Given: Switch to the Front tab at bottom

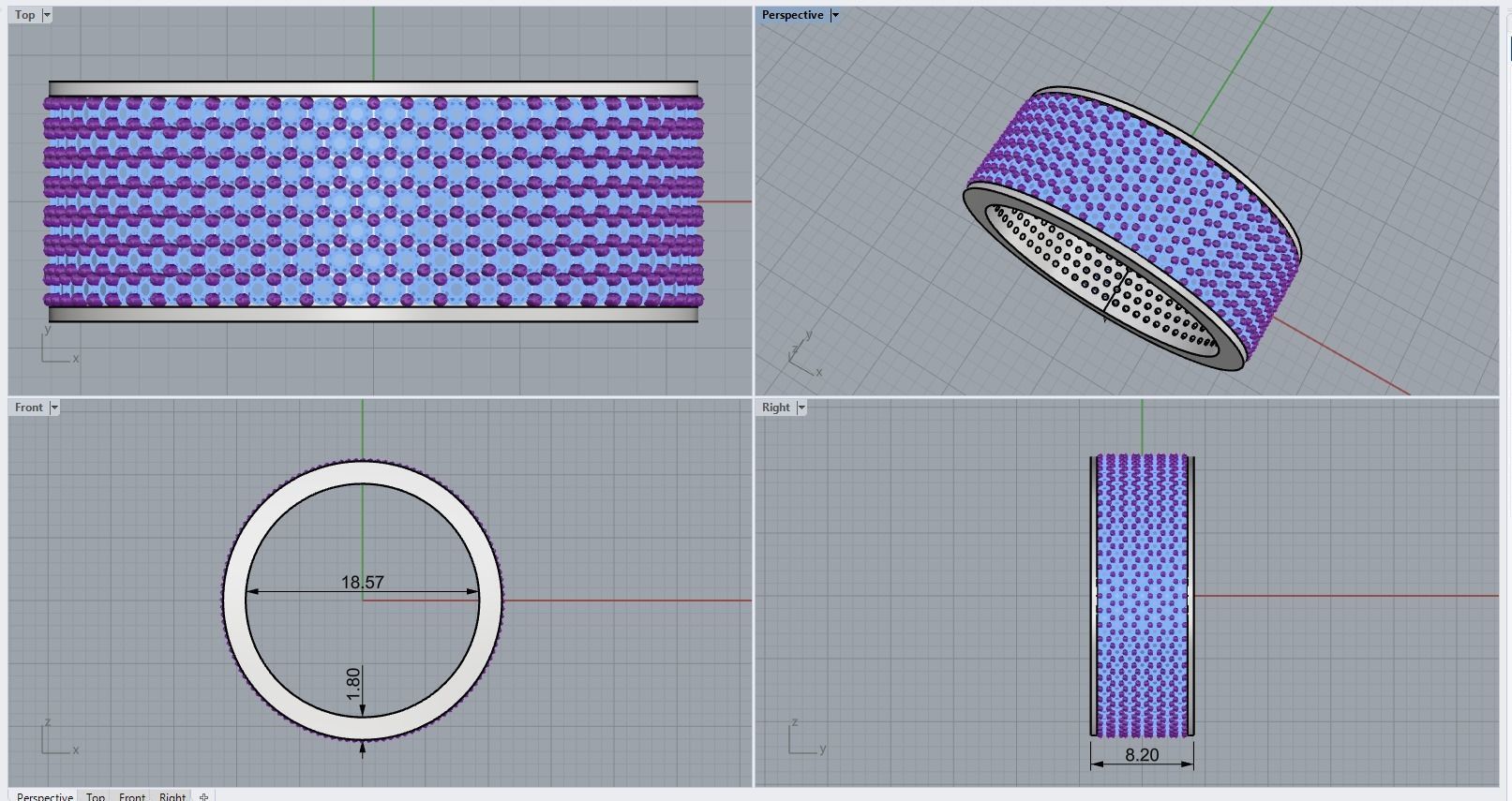Looking at the screenshot, I should pos(132,796).
